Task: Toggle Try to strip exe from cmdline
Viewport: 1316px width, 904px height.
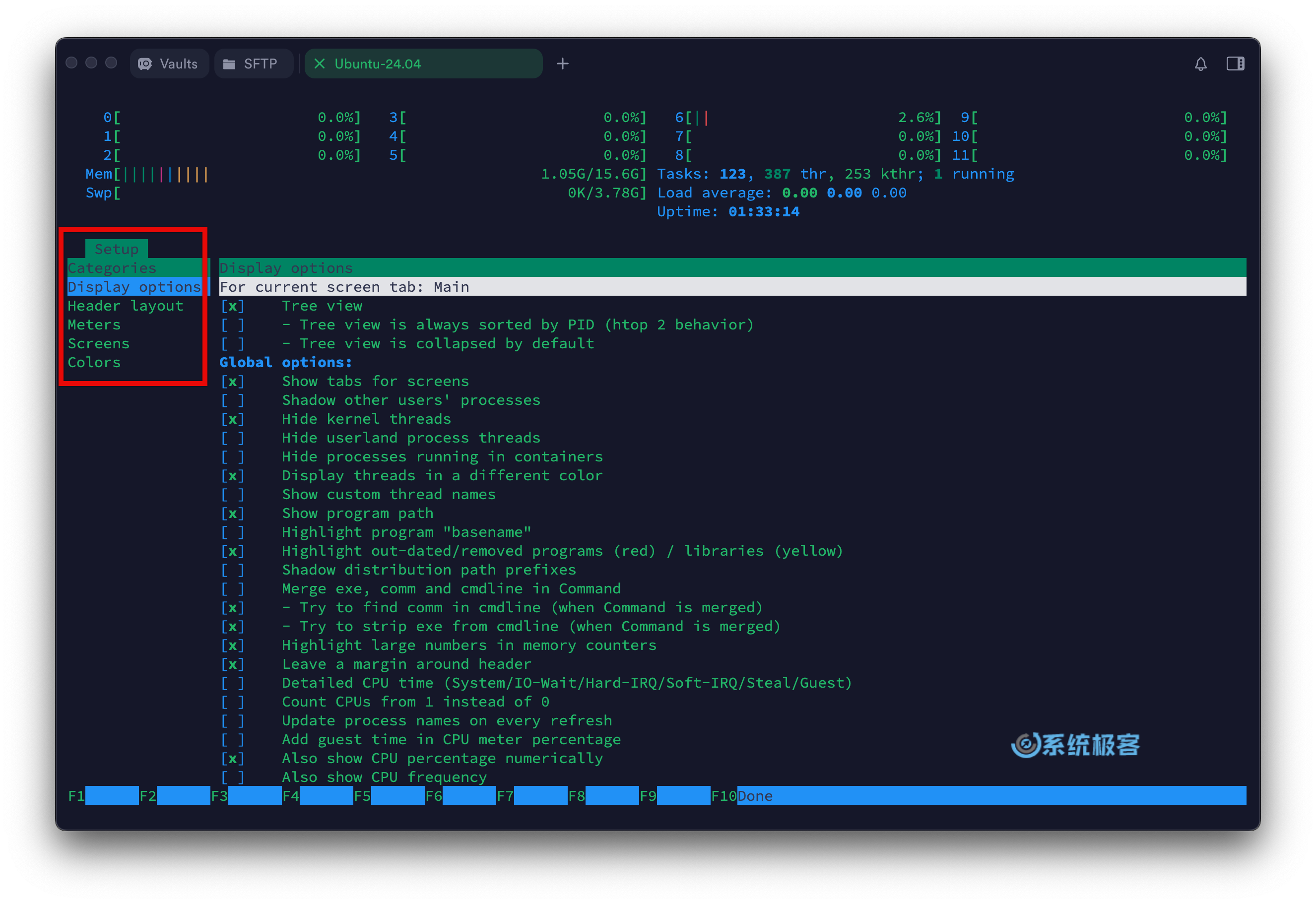Action: pyautogui.click(x=232, y=627)
